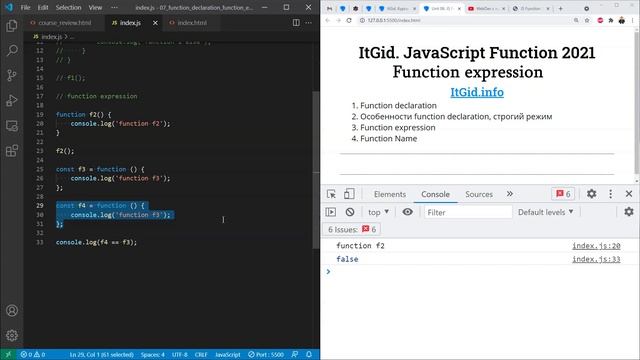This screenshot has width=640, height=360.
Task: Select element inspector tool in DevTools
Action: pyautogui.click(x=331, y=194)
